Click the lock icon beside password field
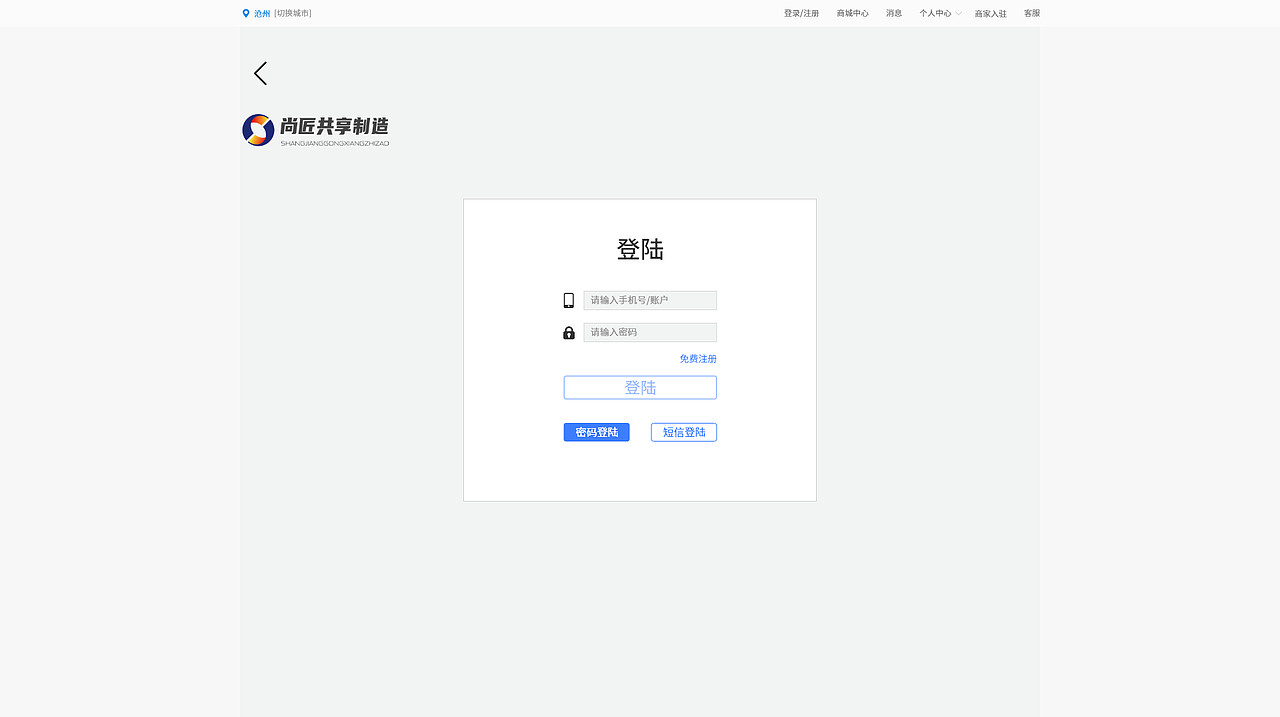 click(x=569, y=333)
